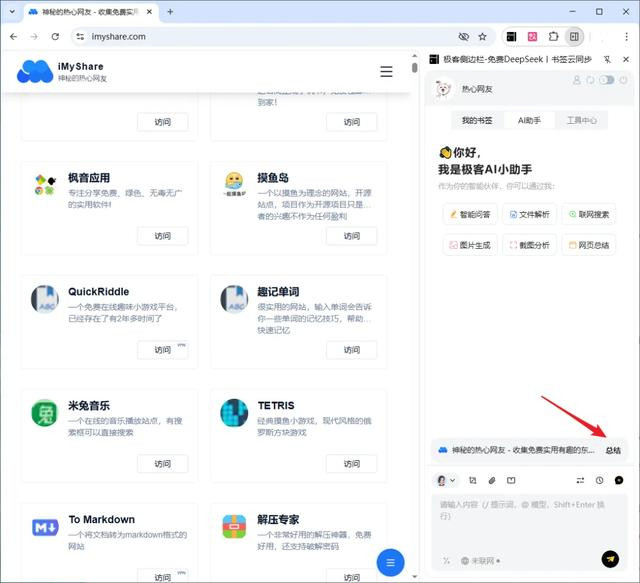Image resolution: width=640 pixels, height=583 pixels.
Task: Click the prompt shortcut icon beside 未联网
Action: [x=446, y=561]
